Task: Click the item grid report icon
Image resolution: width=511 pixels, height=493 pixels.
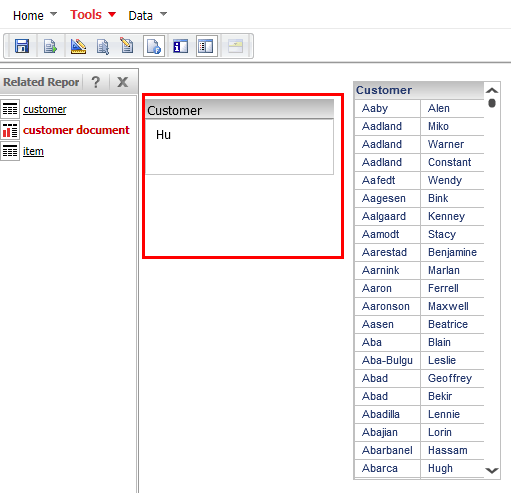Action: point(10,151)
